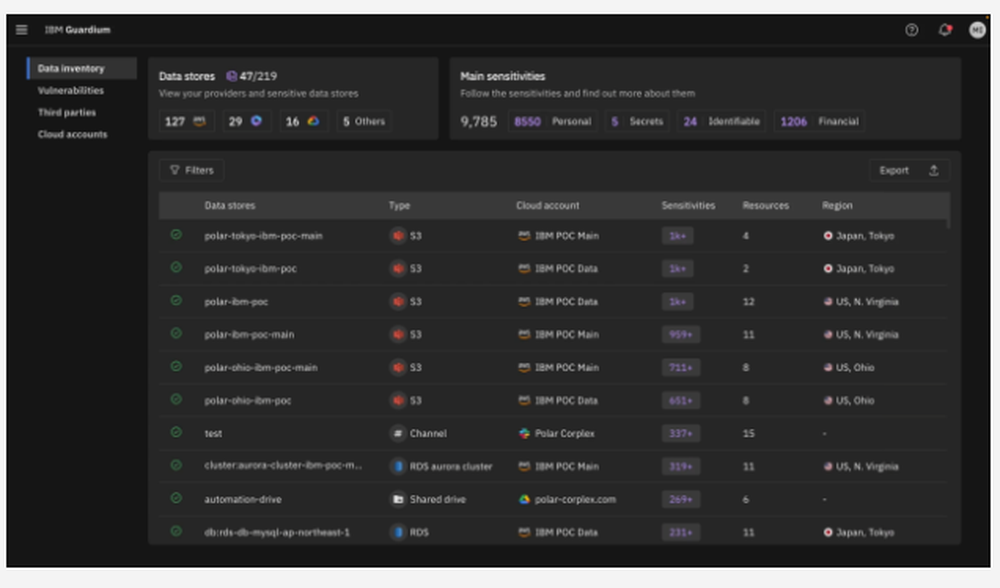Sort by Sensitivities column header
The height and width of the screenshot is (588, 1000).
(688, 205)
